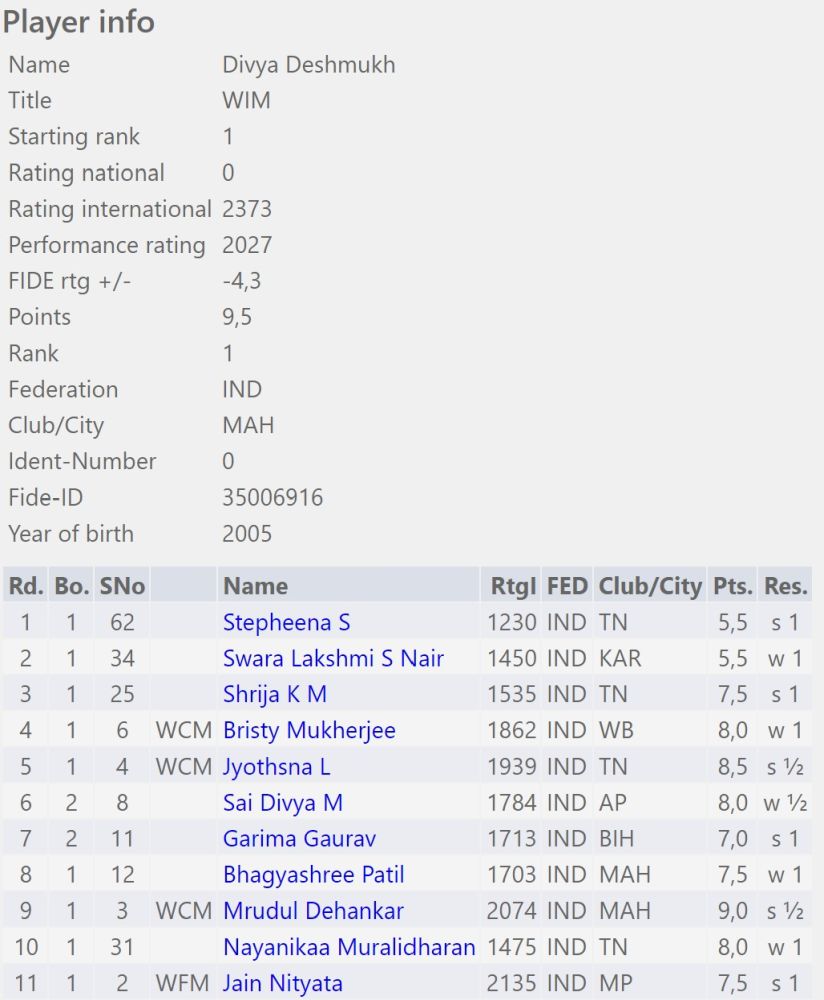824x1000 pixels.
Task: Click the Shrija K M link
Action: point(274,695)
